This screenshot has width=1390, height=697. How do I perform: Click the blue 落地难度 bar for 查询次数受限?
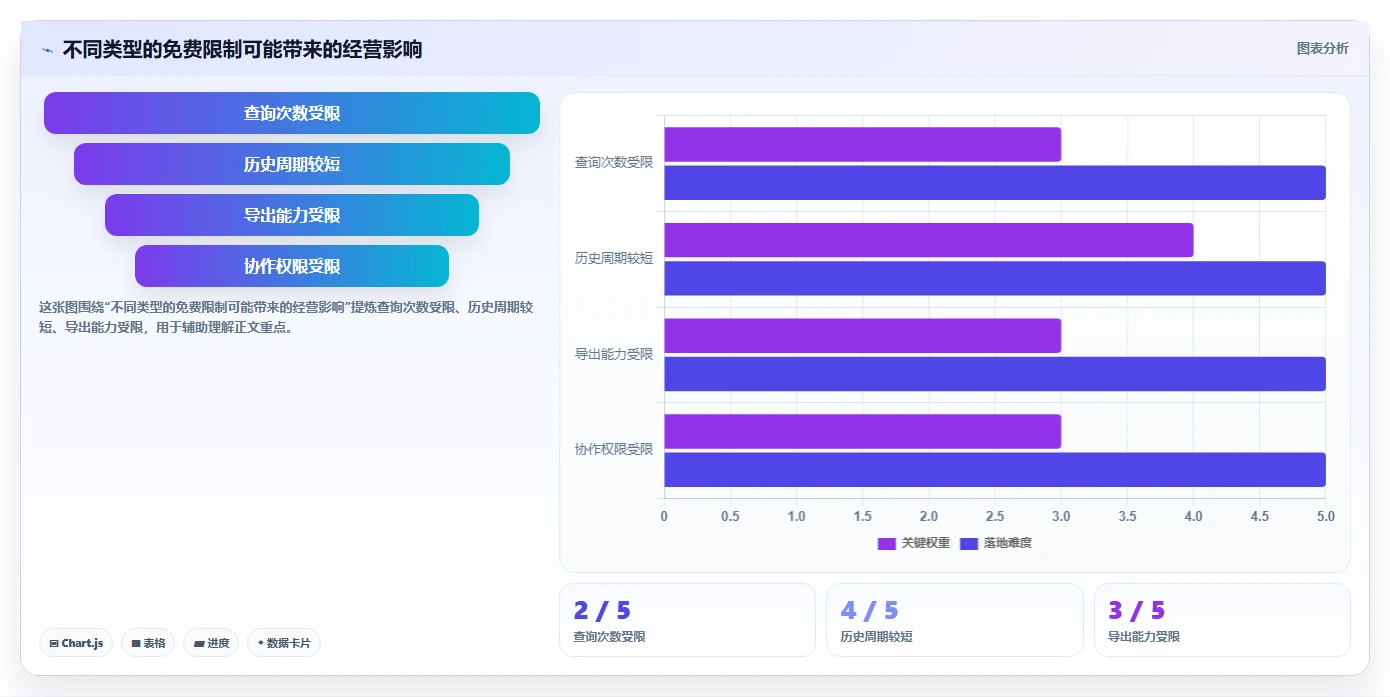pos(995,182)
